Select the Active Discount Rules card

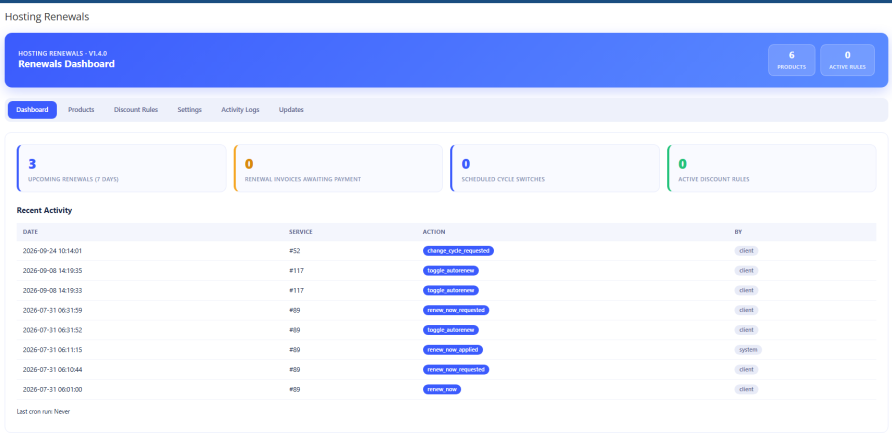[771, 168]
